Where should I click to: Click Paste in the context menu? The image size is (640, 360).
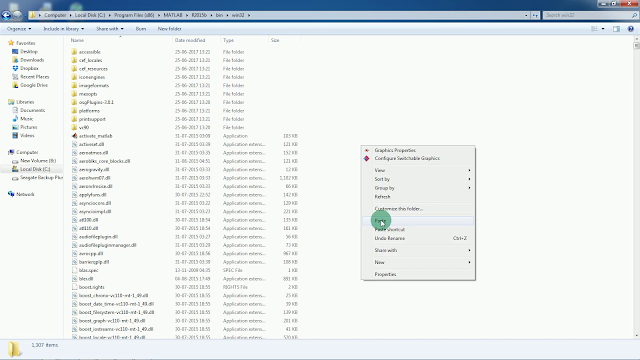pos(418,221)
